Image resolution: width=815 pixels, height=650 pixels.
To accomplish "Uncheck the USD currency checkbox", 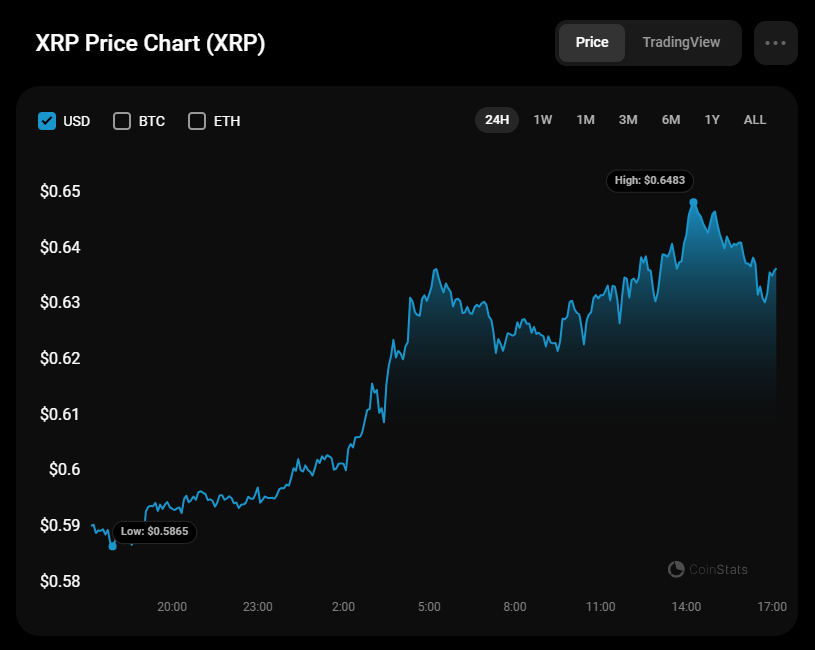I will tap(46, 121).
